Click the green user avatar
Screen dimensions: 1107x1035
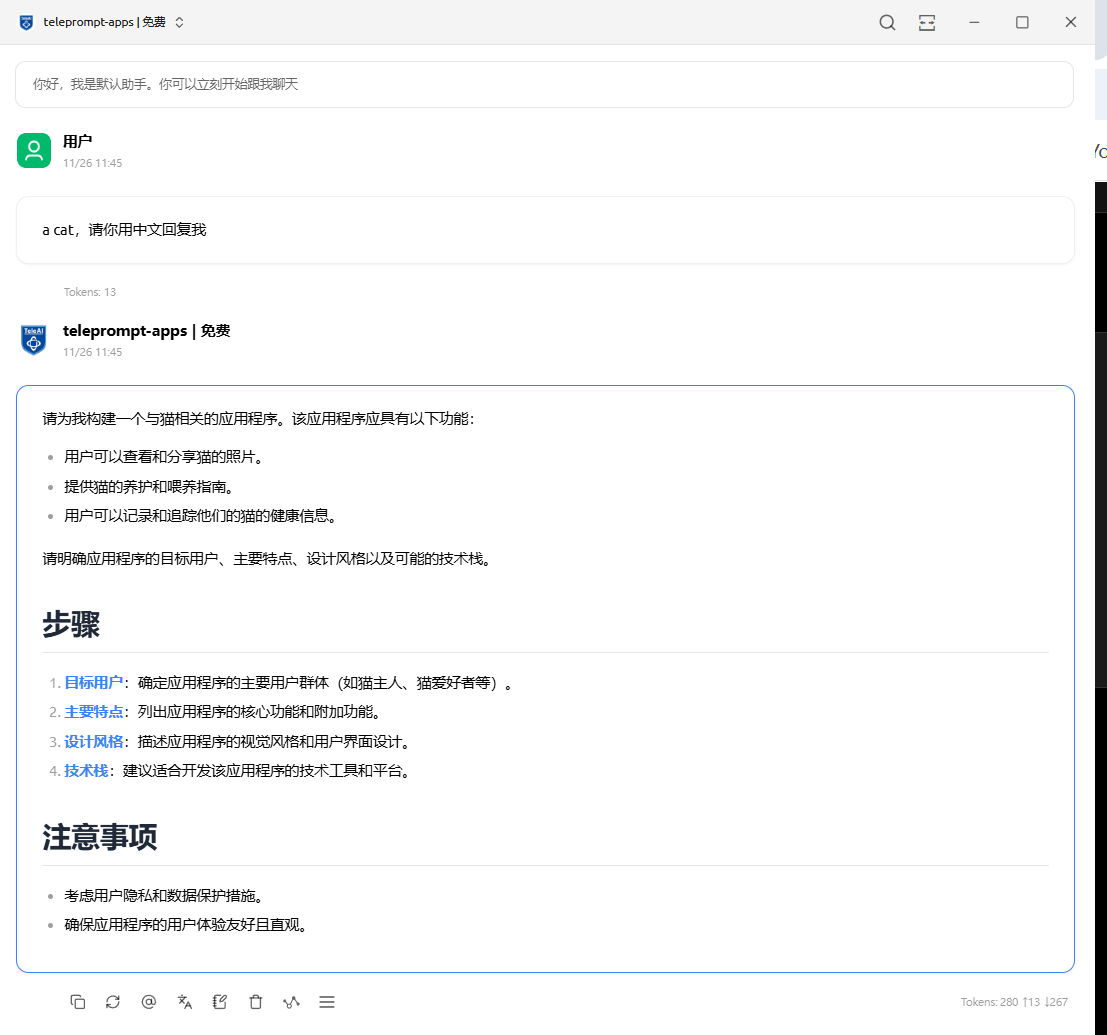point(34,151)
